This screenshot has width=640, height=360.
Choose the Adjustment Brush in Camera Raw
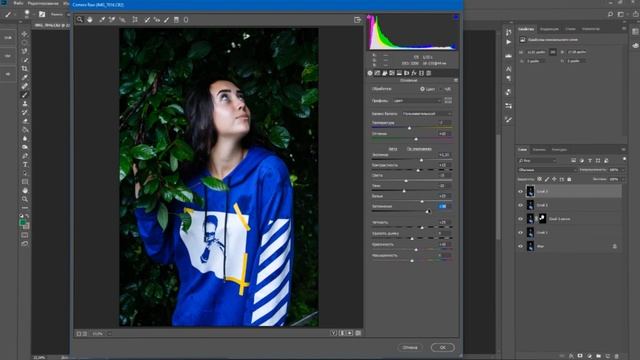[167, 20]
